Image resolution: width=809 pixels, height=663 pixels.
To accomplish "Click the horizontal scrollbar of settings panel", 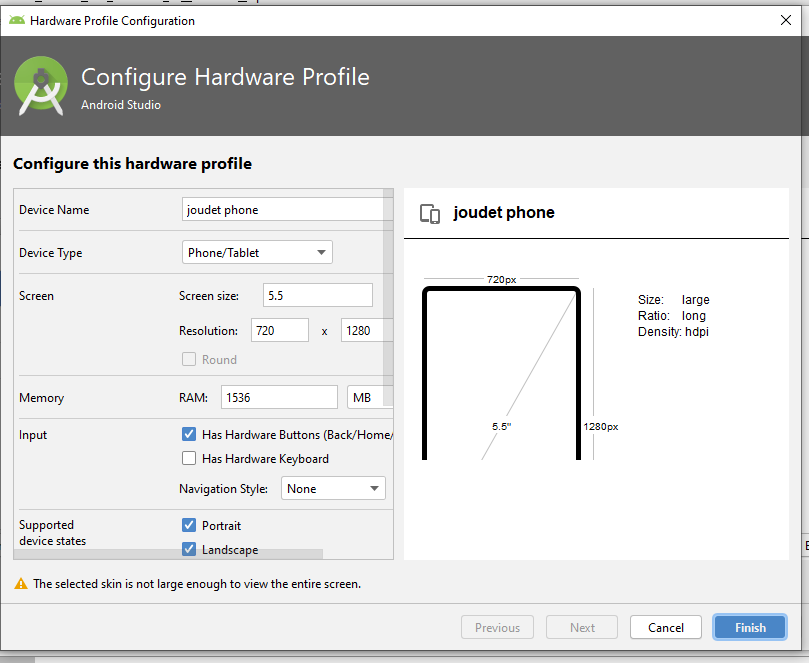I will coord(168,554).
